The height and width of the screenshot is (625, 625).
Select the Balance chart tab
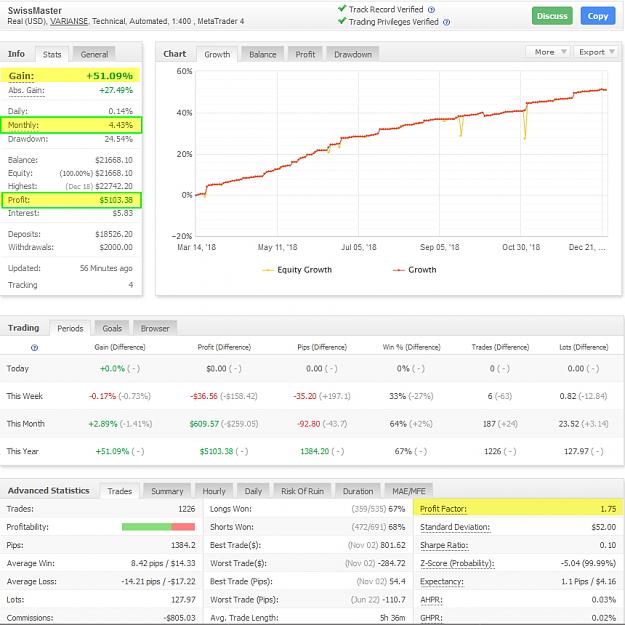point(263,54)
